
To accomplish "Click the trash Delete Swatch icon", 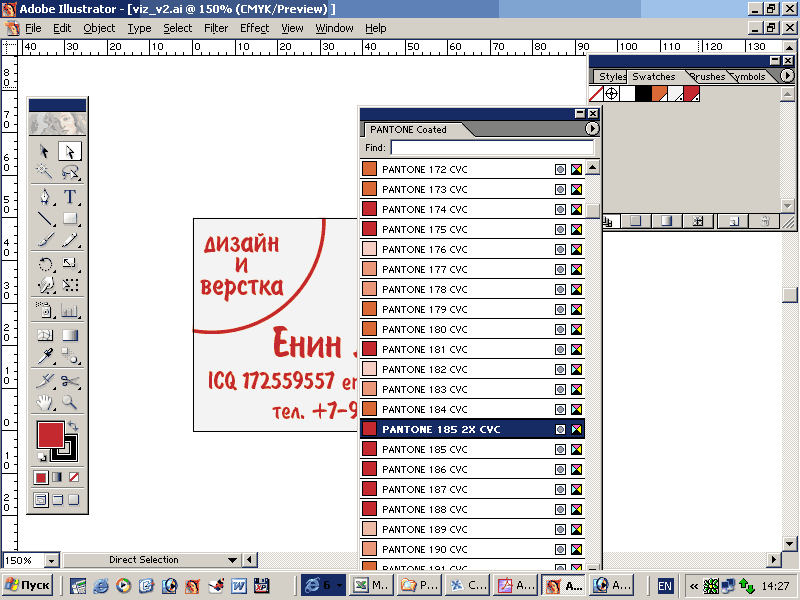I will tap(765, 221).
